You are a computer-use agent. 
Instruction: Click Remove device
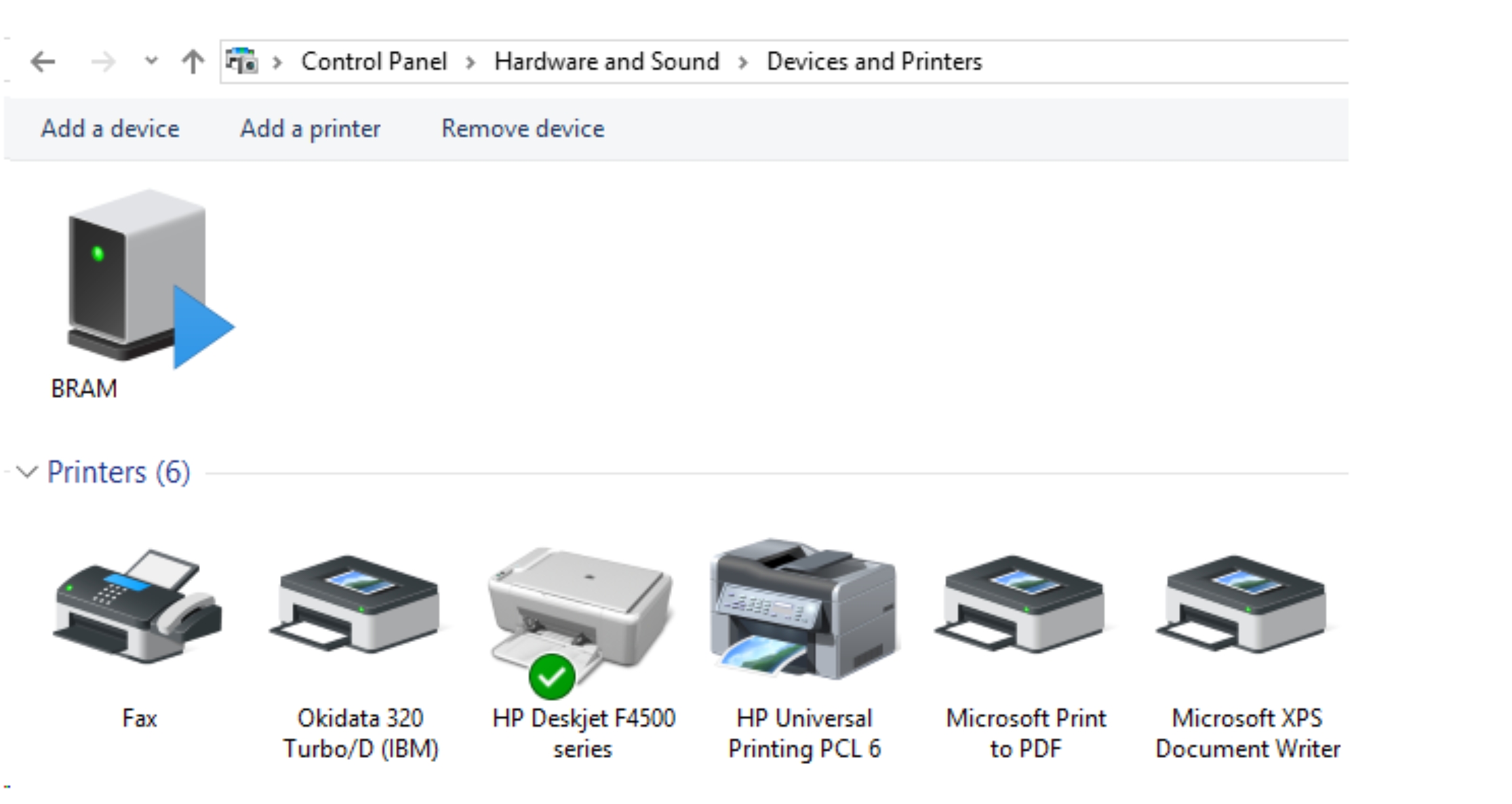523,128
